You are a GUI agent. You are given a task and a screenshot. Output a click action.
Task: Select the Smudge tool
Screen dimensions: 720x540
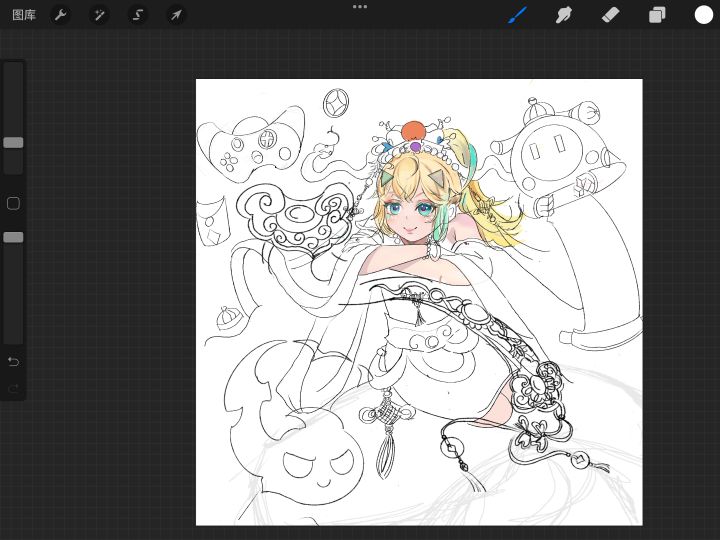tap(564, 15)
